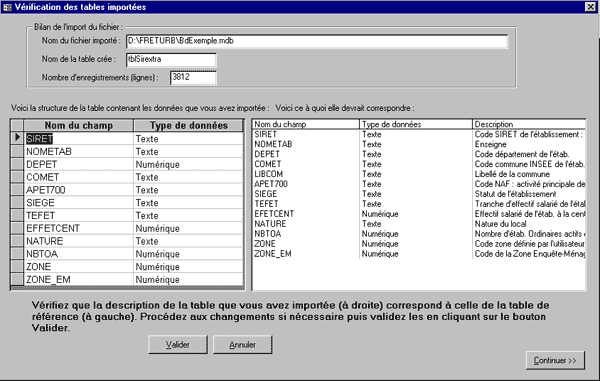Click Nature du local description
The width and height of the screenshot is (600, 381).
[501, 224]
